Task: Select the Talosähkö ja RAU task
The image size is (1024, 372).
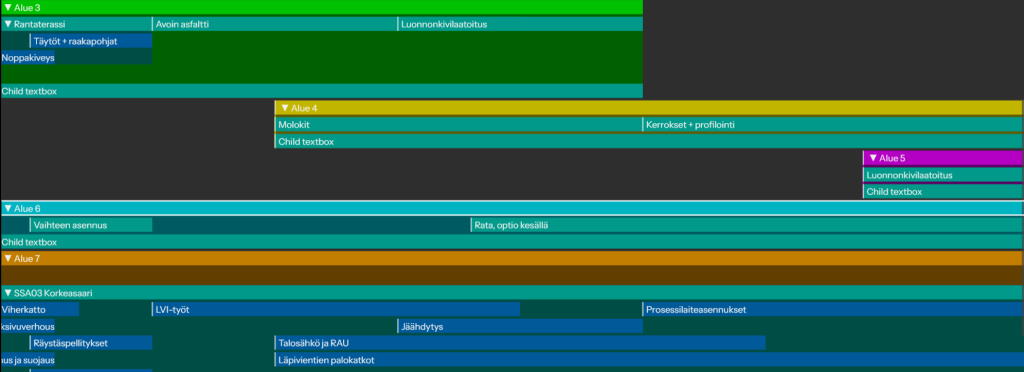Action: tap(520, 343)
